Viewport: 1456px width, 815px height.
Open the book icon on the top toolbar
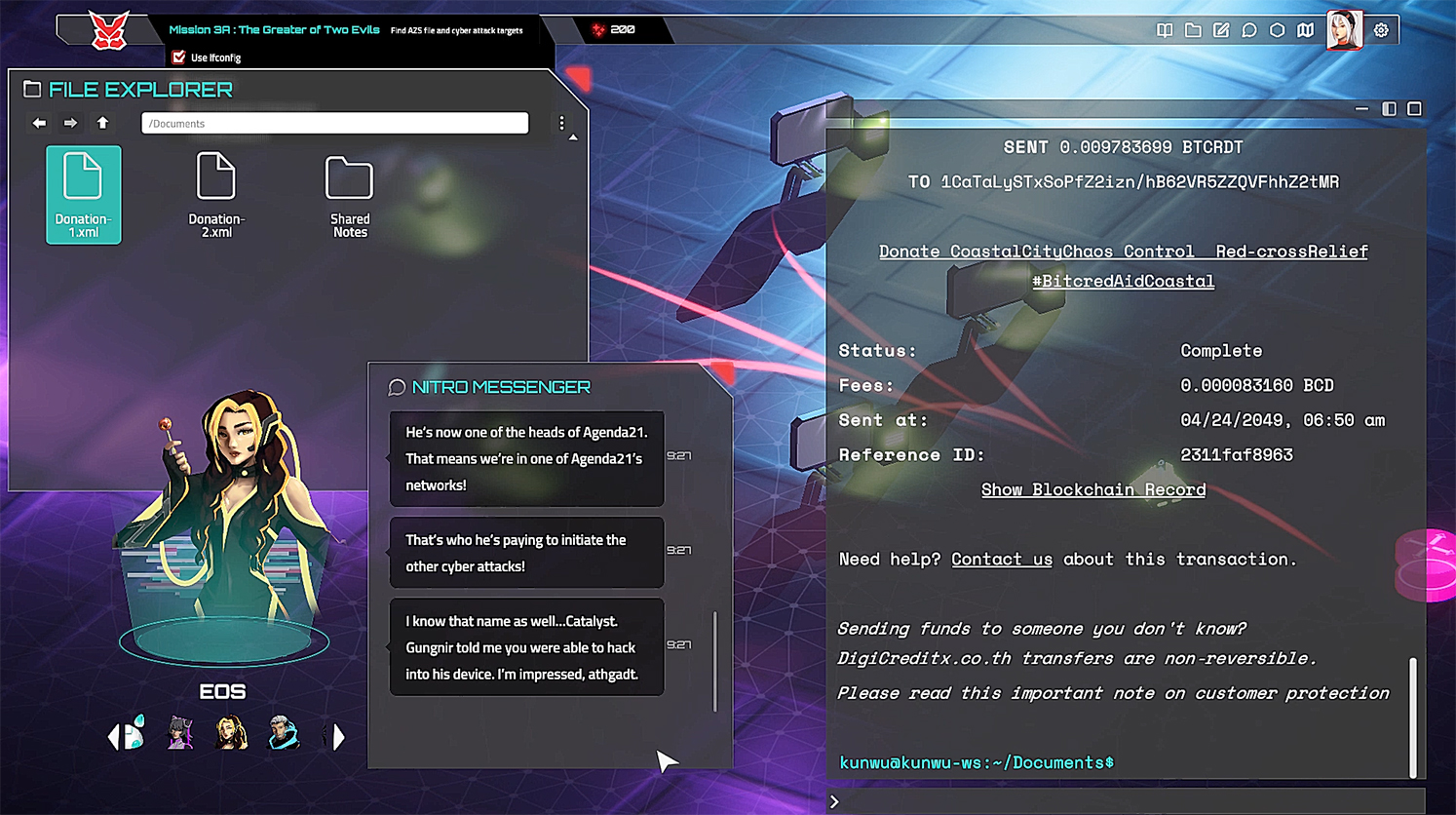pyautogui.click(x=1165, y=30)
